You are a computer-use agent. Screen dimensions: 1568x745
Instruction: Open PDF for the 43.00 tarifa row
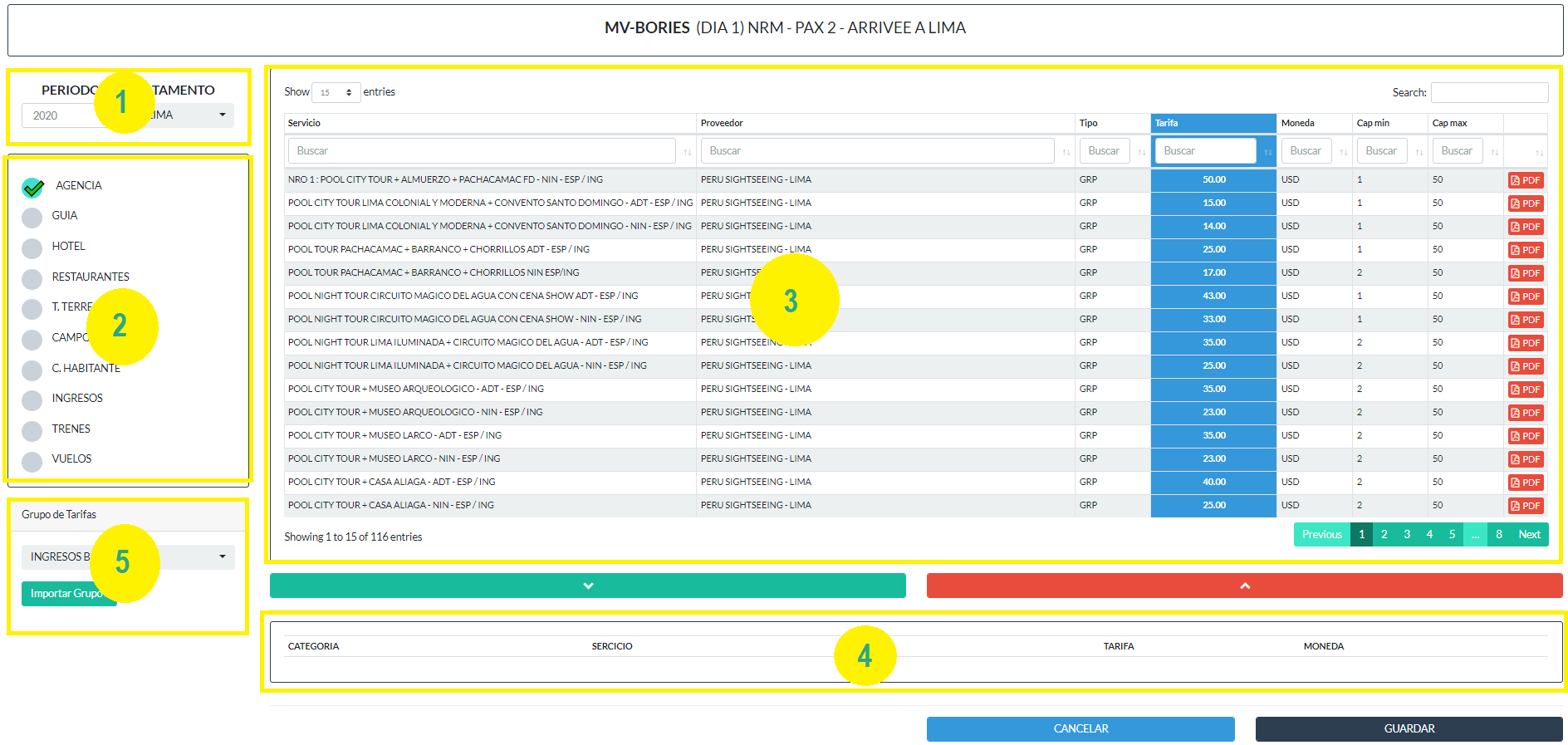pyautogui.click(x=1526, y=297)
